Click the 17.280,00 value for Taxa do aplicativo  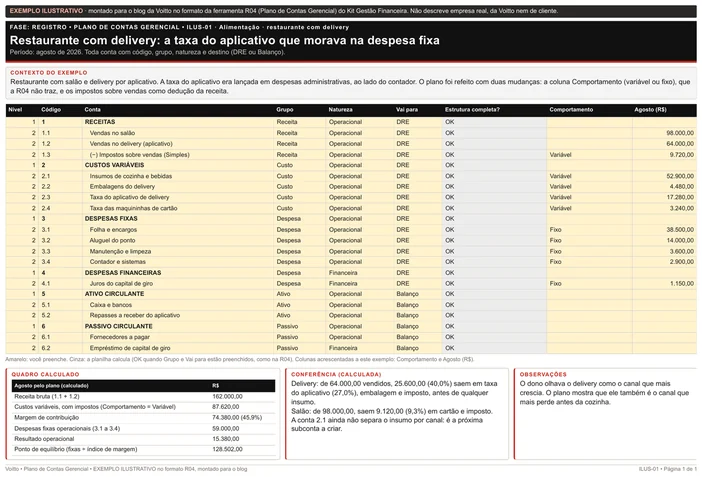[x=680, y=198]
